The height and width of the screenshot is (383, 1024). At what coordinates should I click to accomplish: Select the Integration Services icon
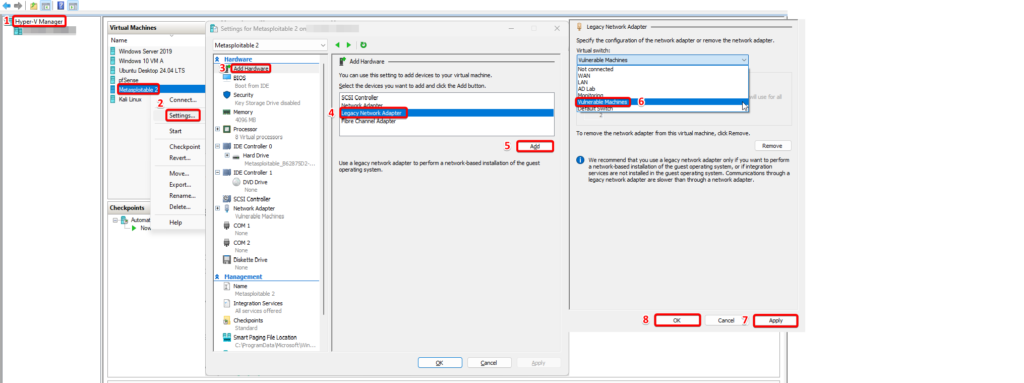pos(227,303)
